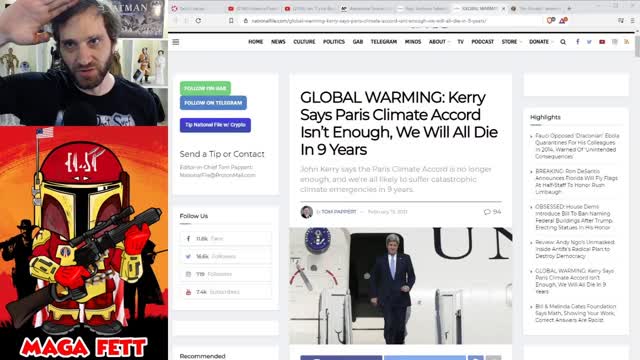Click the John Kerry article photo
Image resolution: width=640 pixels, height=360 pixels.
point(400,286)
